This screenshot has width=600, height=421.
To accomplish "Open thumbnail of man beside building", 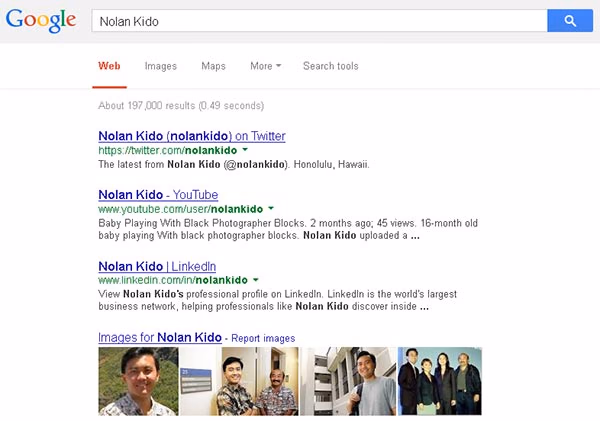I will (x=348, y=381).
